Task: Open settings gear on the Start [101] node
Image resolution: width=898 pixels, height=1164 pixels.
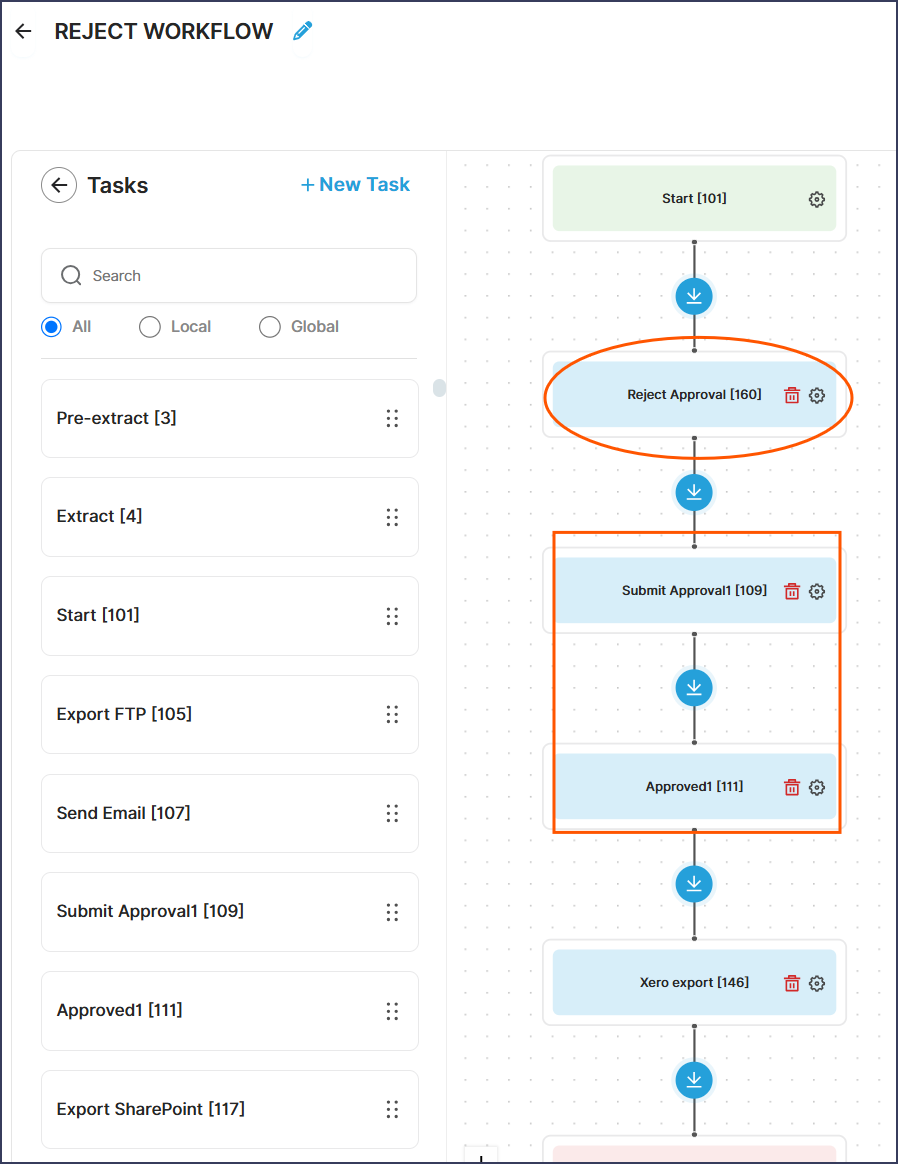Action: pos(816,199)
